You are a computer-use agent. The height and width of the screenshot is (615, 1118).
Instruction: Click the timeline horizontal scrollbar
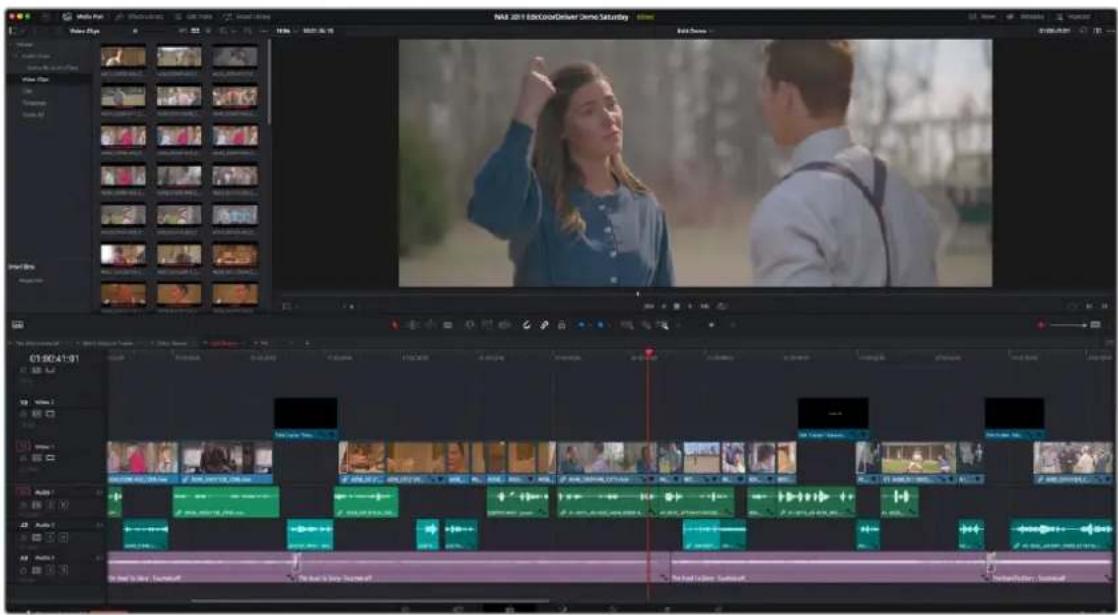[x=371, y=601]
